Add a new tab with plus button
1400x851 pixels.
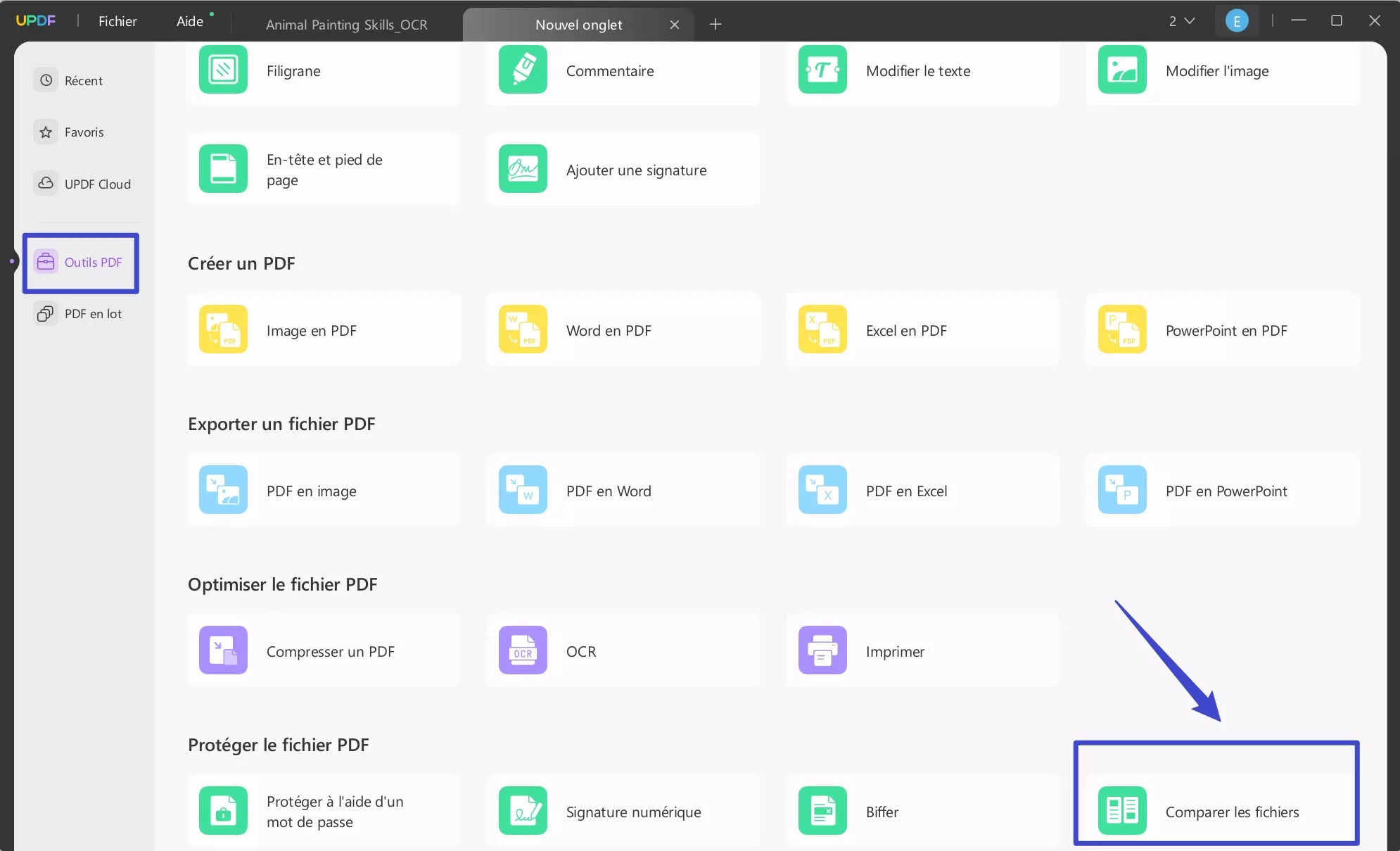(715, 25)
